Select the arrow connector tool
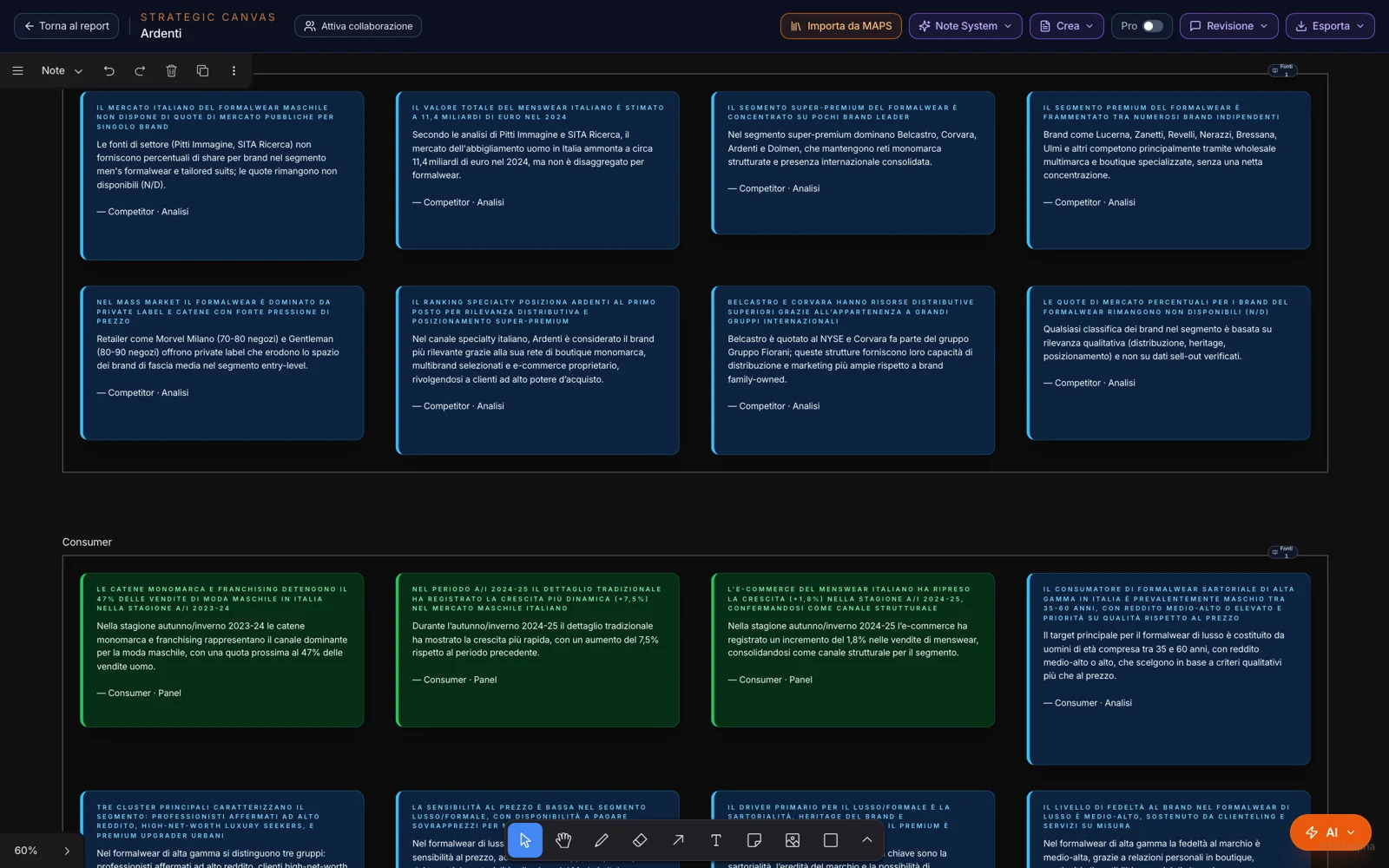The height and width of the screenshot is (868, 1389). (x=678, y=840)
